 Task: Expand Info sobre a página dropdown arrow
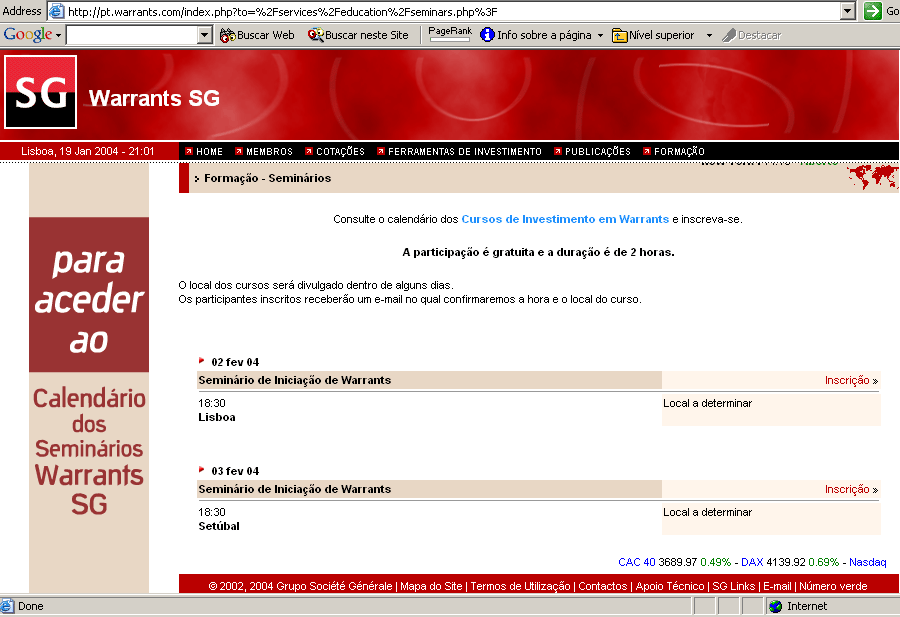tap(600, 36)
